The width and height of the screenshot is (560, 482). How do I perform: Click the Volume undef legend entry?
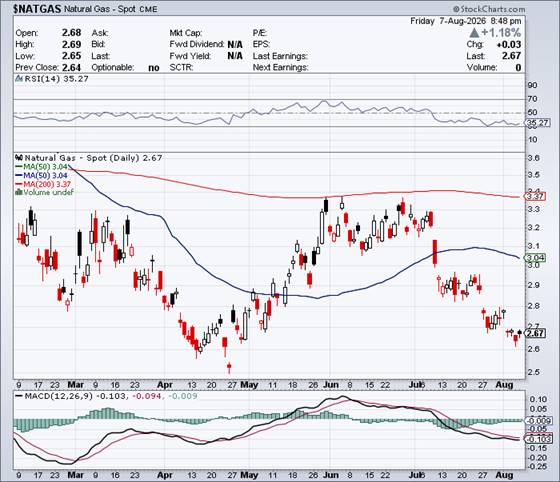point(44,192)
